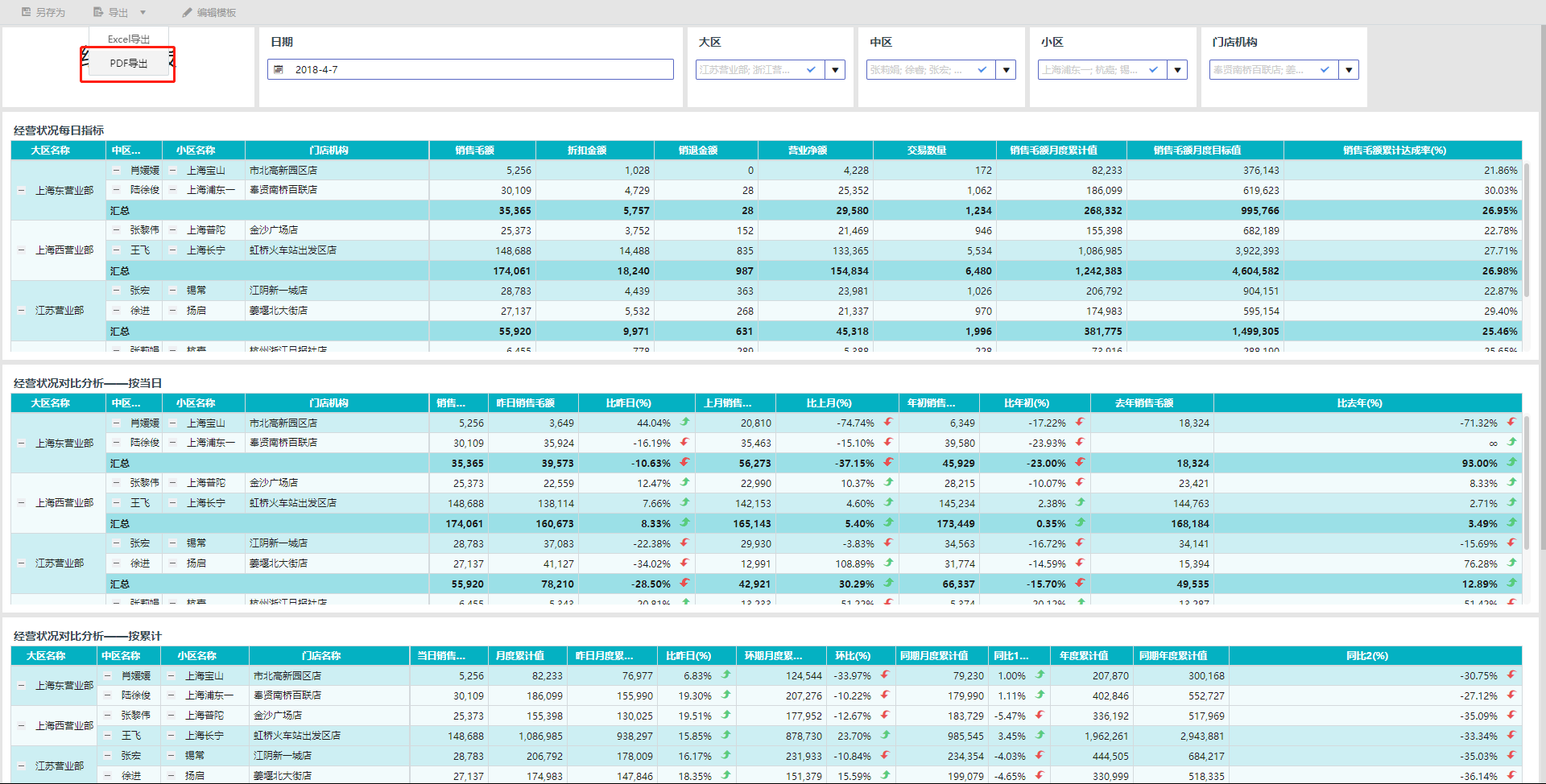Collapse 上海东营业部 row in daily indicators table
Image resolution: width=1546 pixels, height=784 pixels.
[x=22, y=191]
